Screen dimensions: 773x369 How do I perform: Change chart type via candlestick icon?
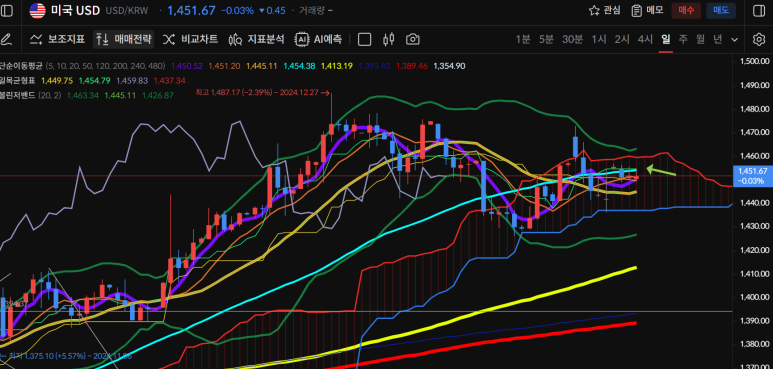(389, 39)
